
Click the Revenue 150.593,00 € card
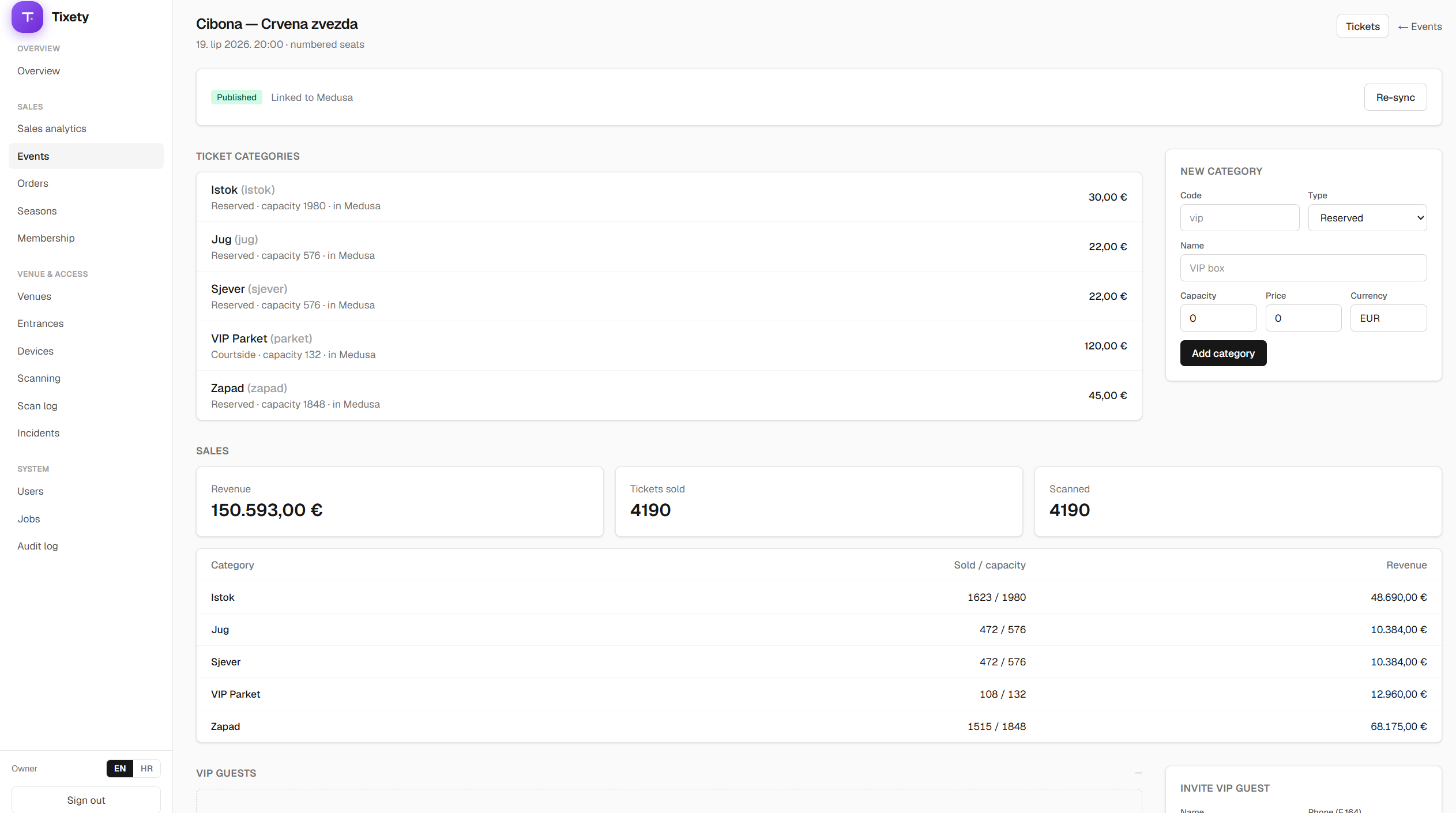(x=400, y=502)
